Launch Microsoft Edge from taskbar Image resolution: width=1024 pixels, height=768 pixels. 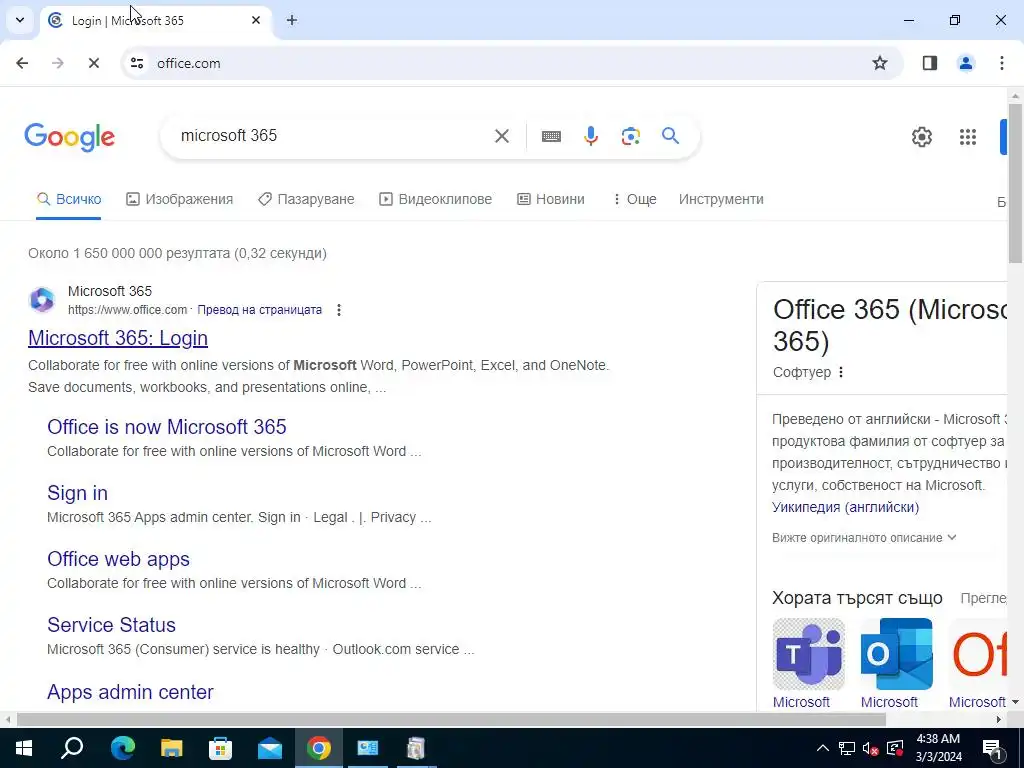point(122,748)
